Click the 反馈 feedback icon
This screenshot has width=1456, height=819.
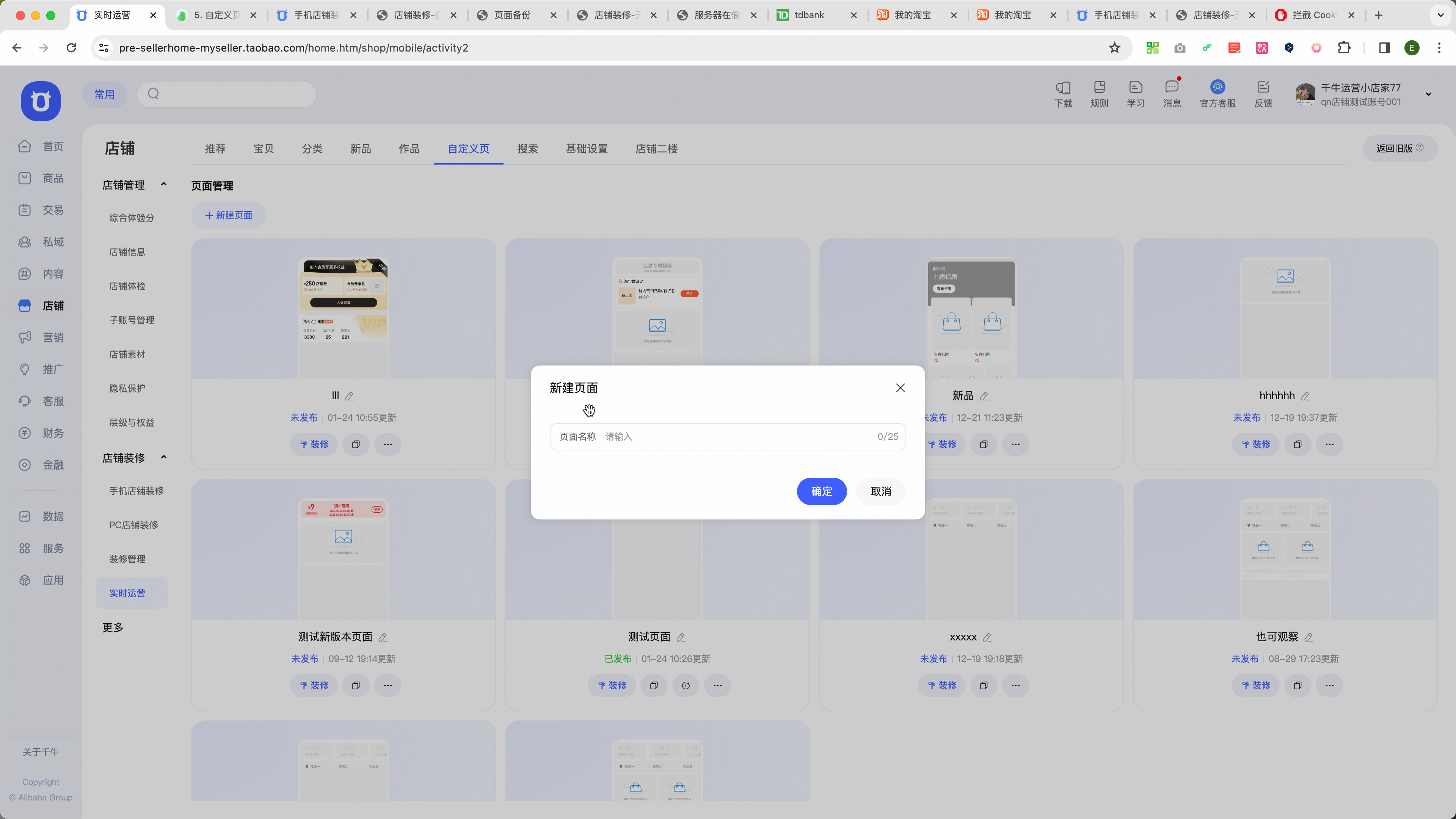1263,94
